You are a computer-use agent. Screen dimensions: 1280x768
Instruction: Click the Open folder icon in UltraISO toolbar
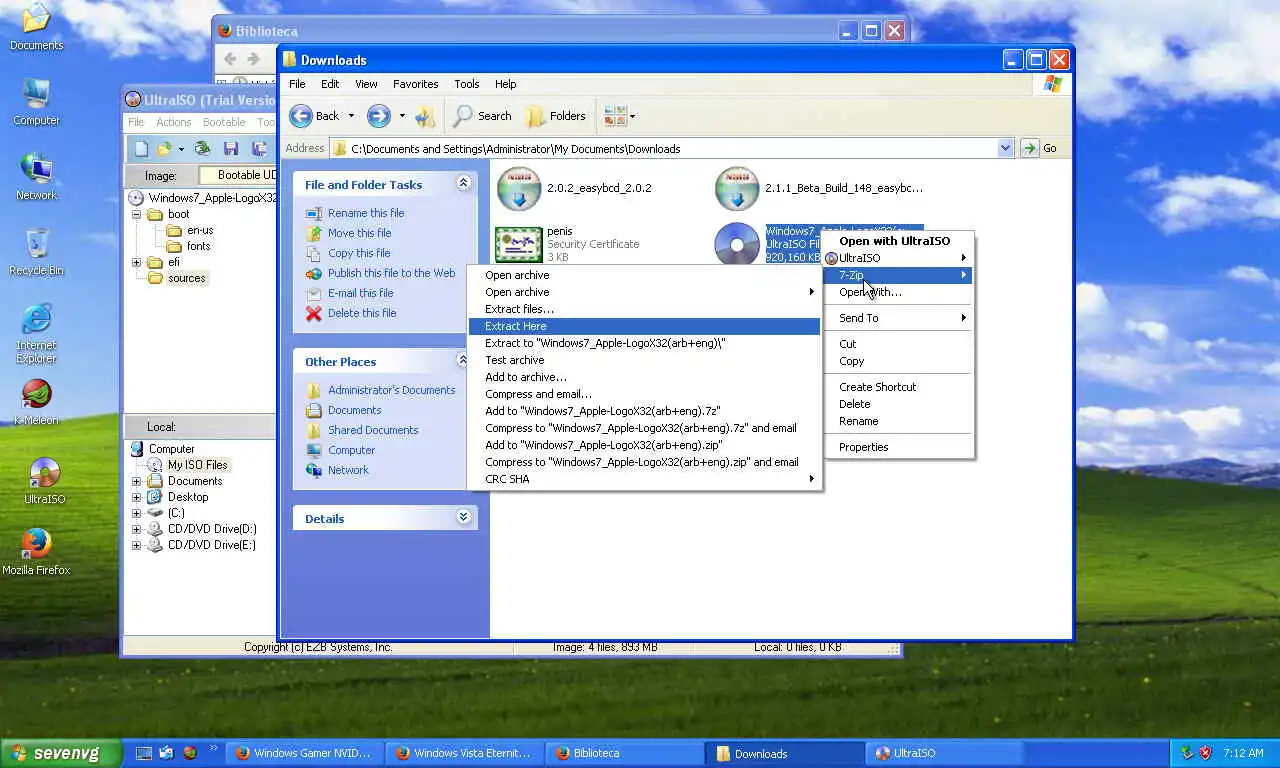[x=164, y=148]
